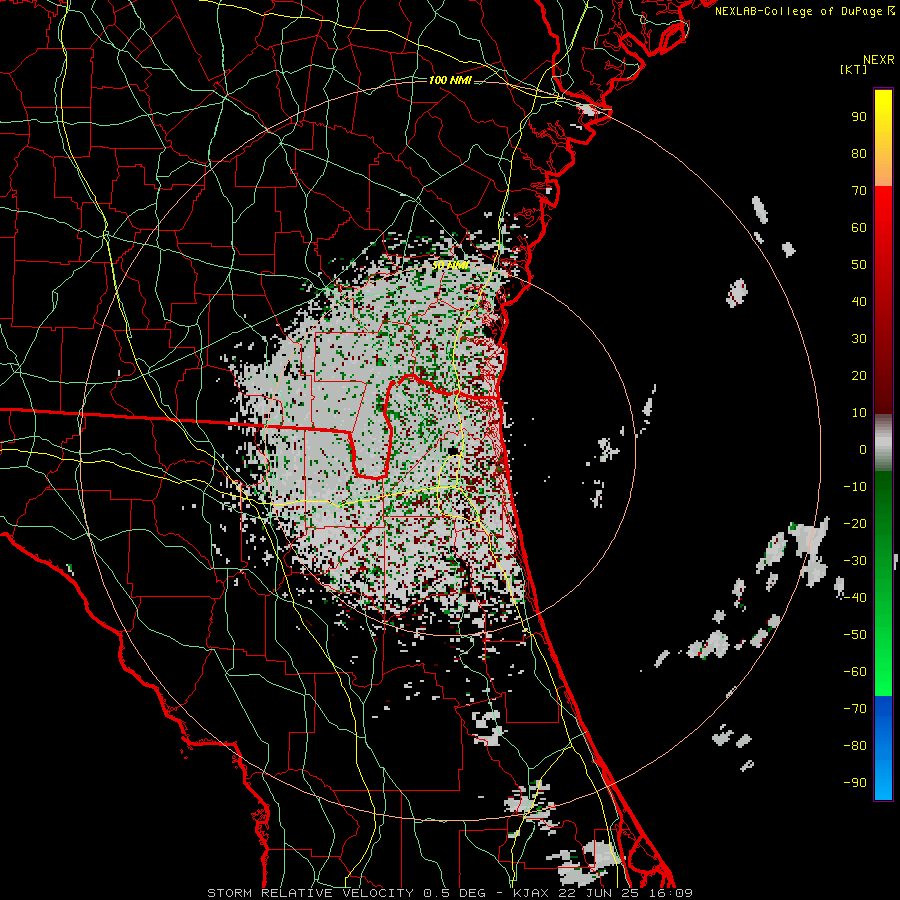The height and width of the screenshot is (900, 900).
Task: Click the 90 value on velocity scale
Action: click(x=859, y=117)
